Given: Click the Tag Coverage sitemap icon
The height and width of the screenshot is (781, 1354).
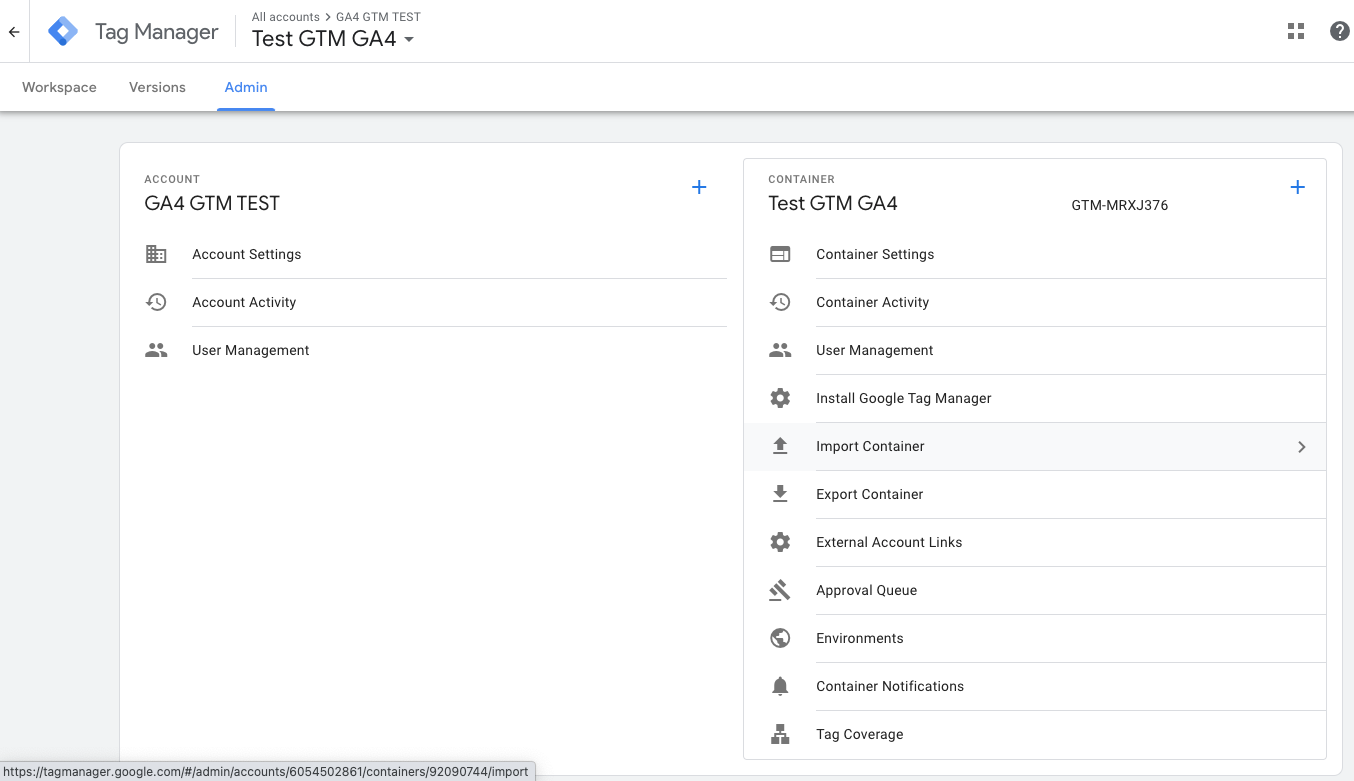Looking at the screenshot, I should (x=780, y=734).
